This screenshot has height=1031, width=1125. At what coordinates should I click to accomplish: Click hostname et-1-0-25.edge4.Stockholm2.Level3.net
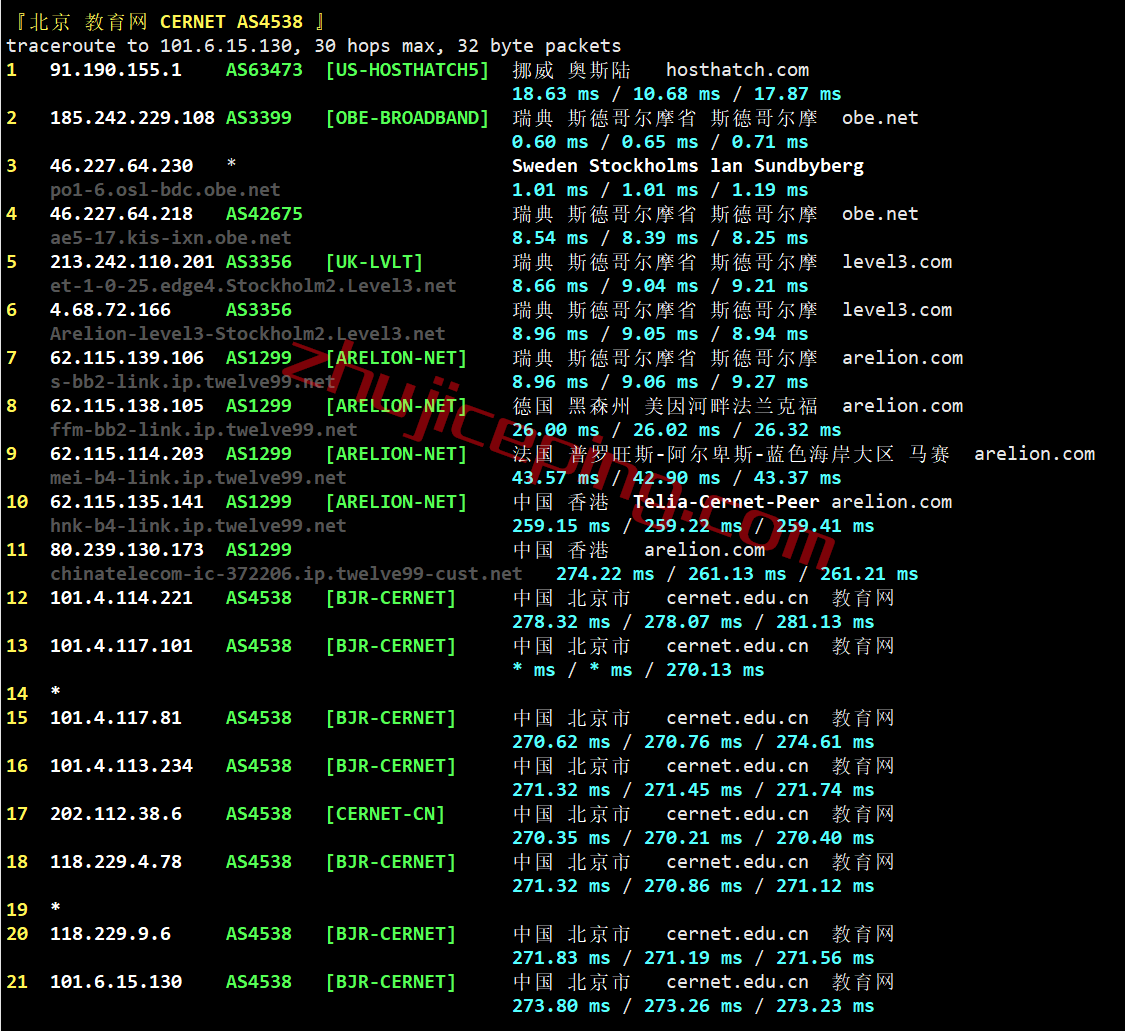(253, 286)
